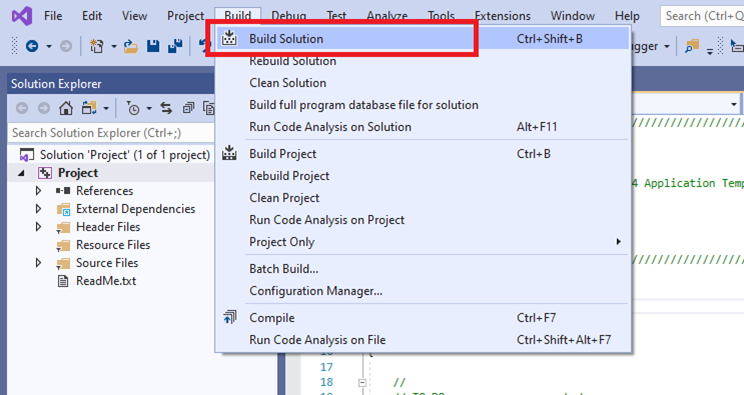The image size is (744, 395).
Task: Open the Extensions menu in the menu bar
Action: 502,16
